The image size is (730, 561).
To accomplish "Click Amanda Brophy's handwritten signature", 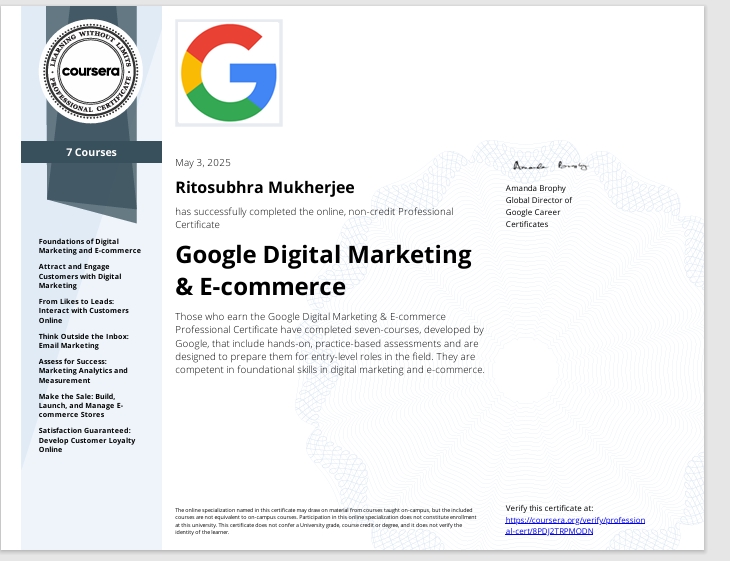I will pyautogui.click(x=550, y=166).
